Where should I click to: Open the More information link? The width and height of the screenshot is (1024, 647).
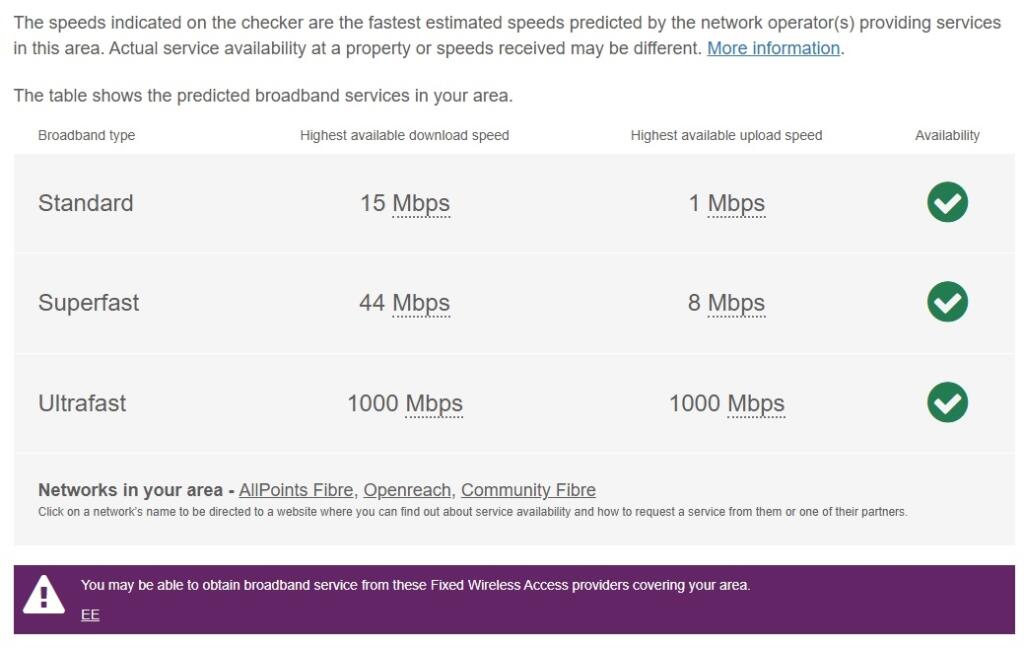coord(773,48)
